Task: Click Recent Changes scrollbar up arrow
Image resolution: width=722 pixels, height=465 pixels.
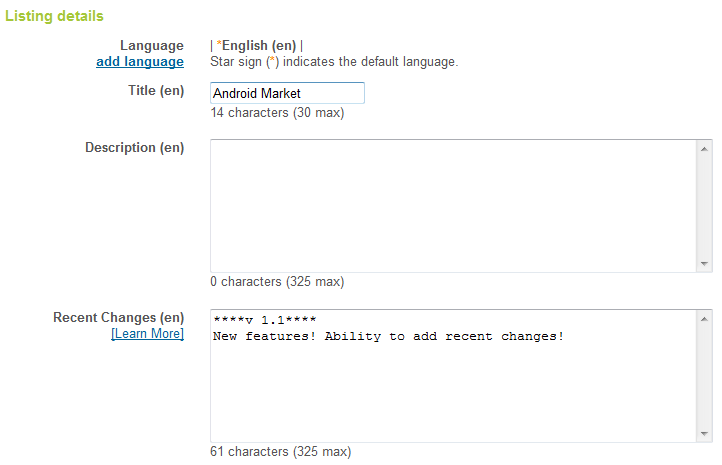Action: (x=704, y=319)
